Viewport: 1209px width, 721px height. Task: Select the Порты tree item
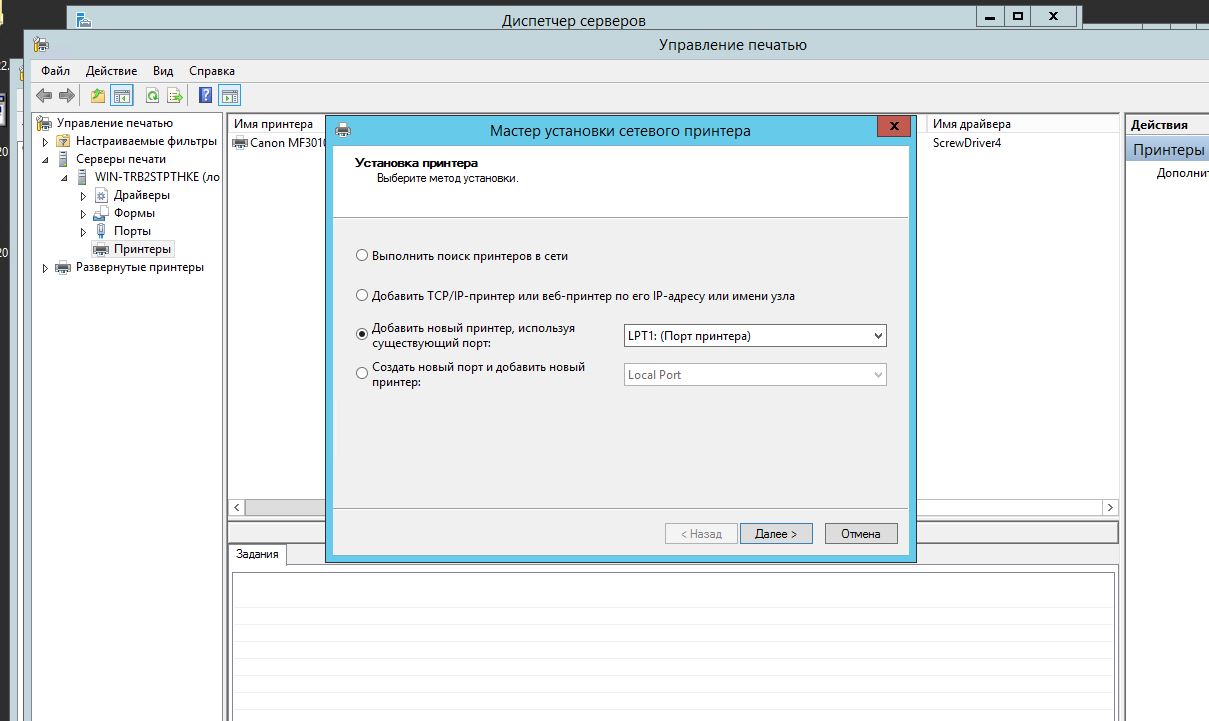(x=132, y=231)
